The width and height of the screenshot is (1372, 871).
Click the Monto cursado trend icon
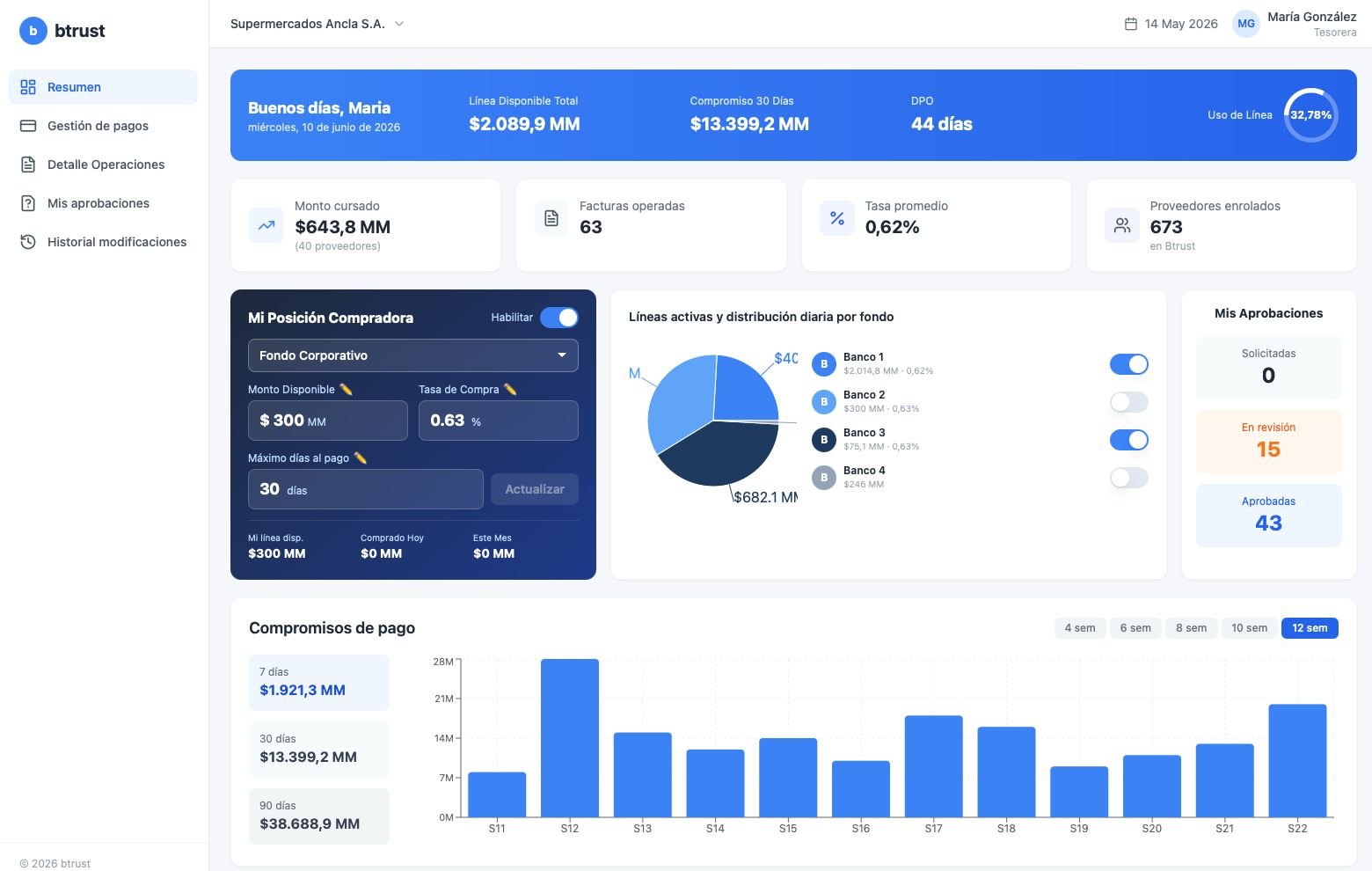click(x=266, y=225)
